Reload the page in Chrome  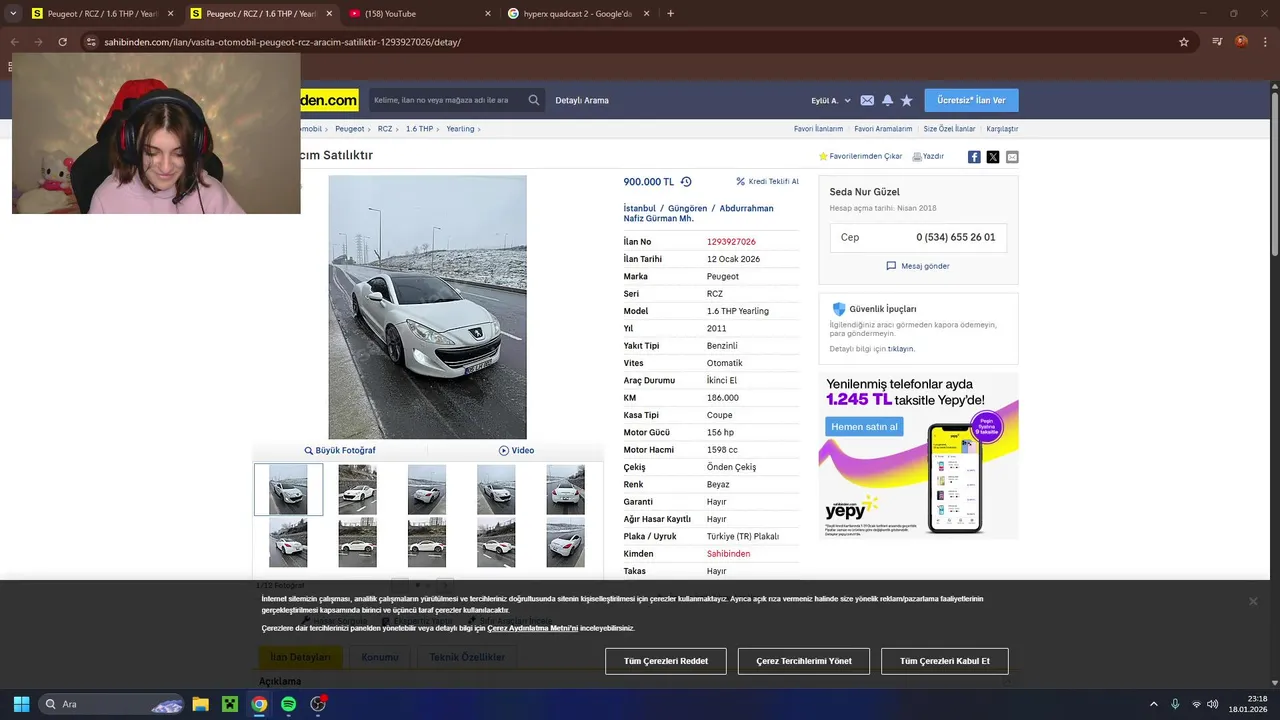pyautogui.click(x=62, y=42)
